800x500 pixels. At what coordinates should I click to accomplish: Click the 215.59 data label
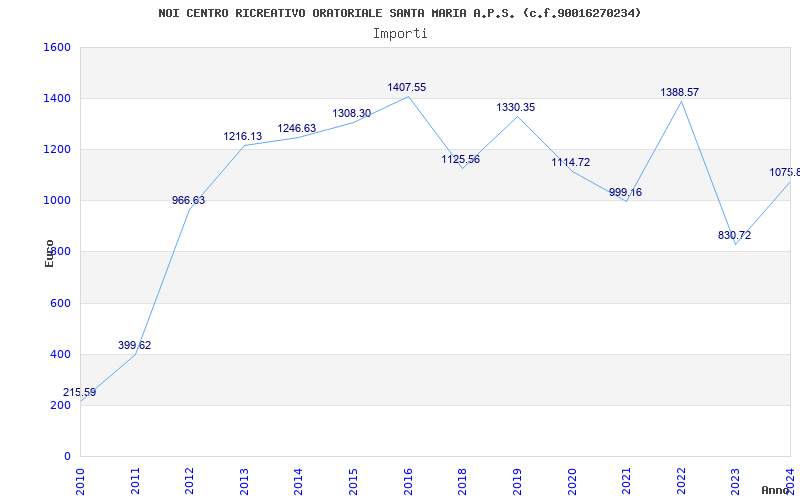[x=80, y=392]
